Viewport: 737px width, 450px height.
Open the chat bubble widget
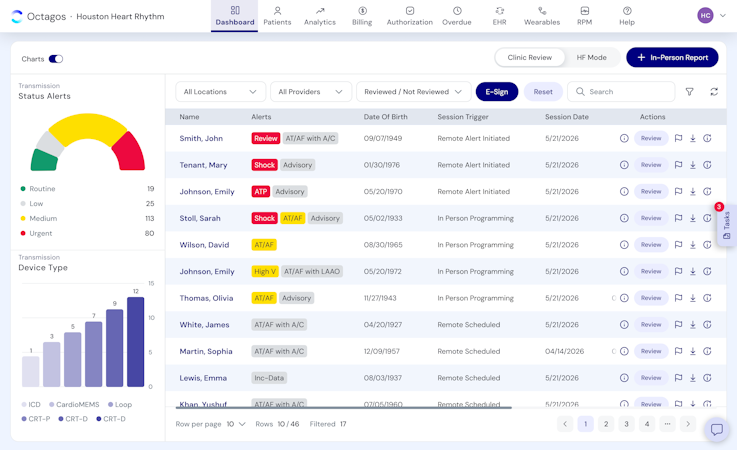tap(717, 429)
